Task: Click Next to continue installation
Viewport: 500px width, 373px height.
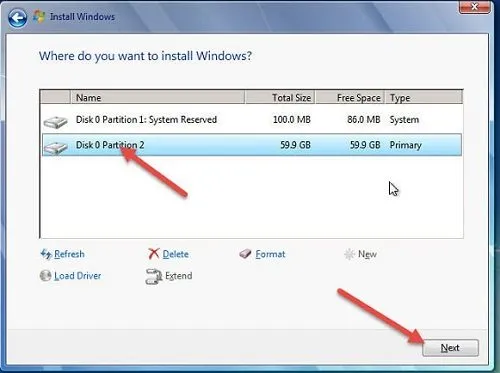Action: coord(450,348)
